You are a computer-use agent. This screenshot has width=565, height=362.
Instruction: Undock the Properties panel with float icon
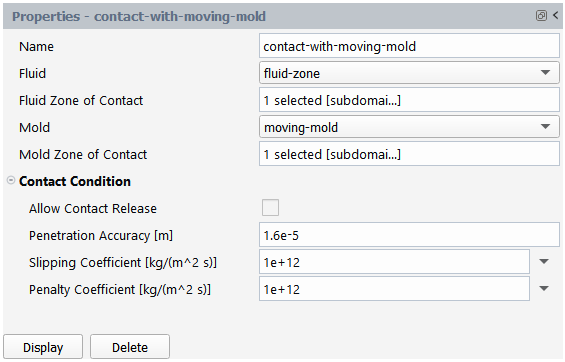(x=541, y=15)
